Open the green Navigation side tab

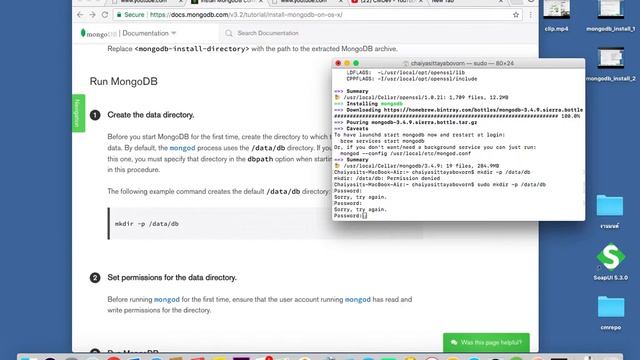(78, 113)
